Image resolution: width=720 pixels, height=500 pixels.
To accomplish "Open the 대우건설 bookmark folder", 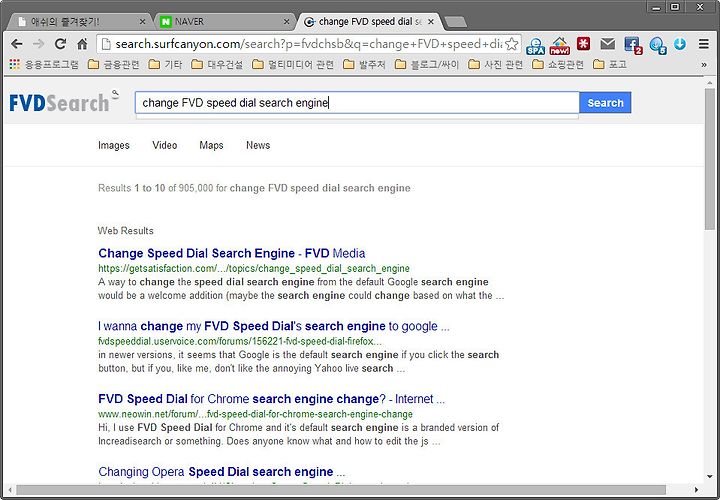I will click(217, 65).
